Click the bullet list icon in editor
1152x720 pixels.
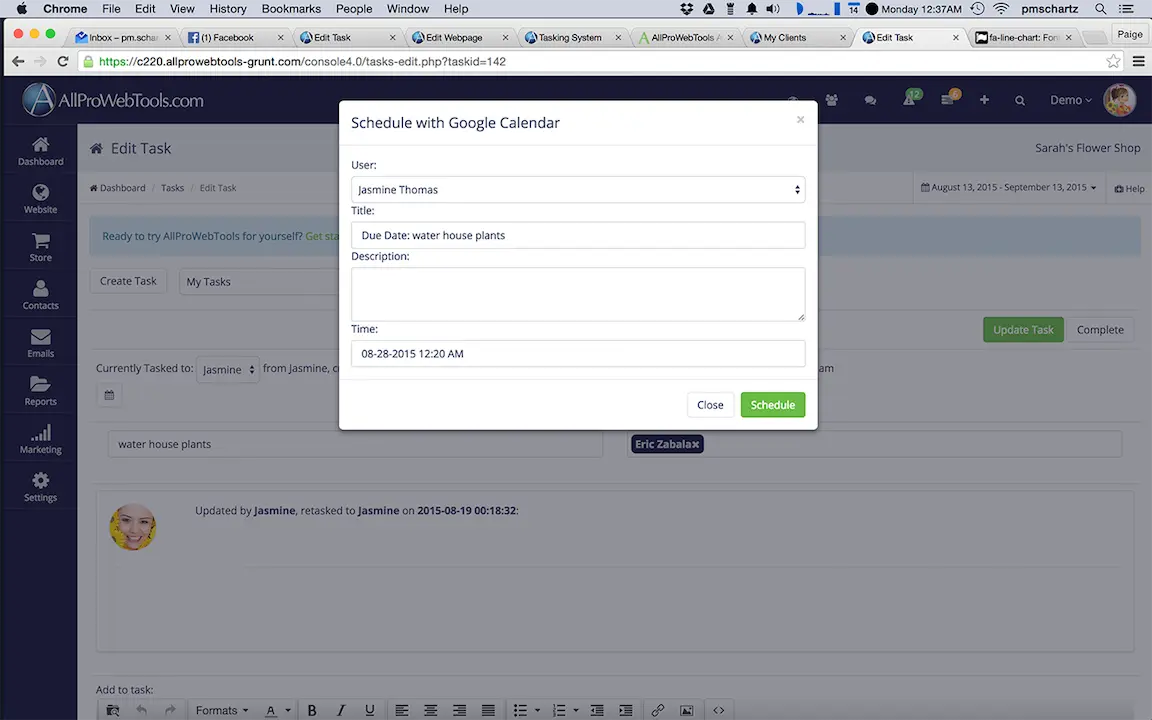(x=520, y=710)
